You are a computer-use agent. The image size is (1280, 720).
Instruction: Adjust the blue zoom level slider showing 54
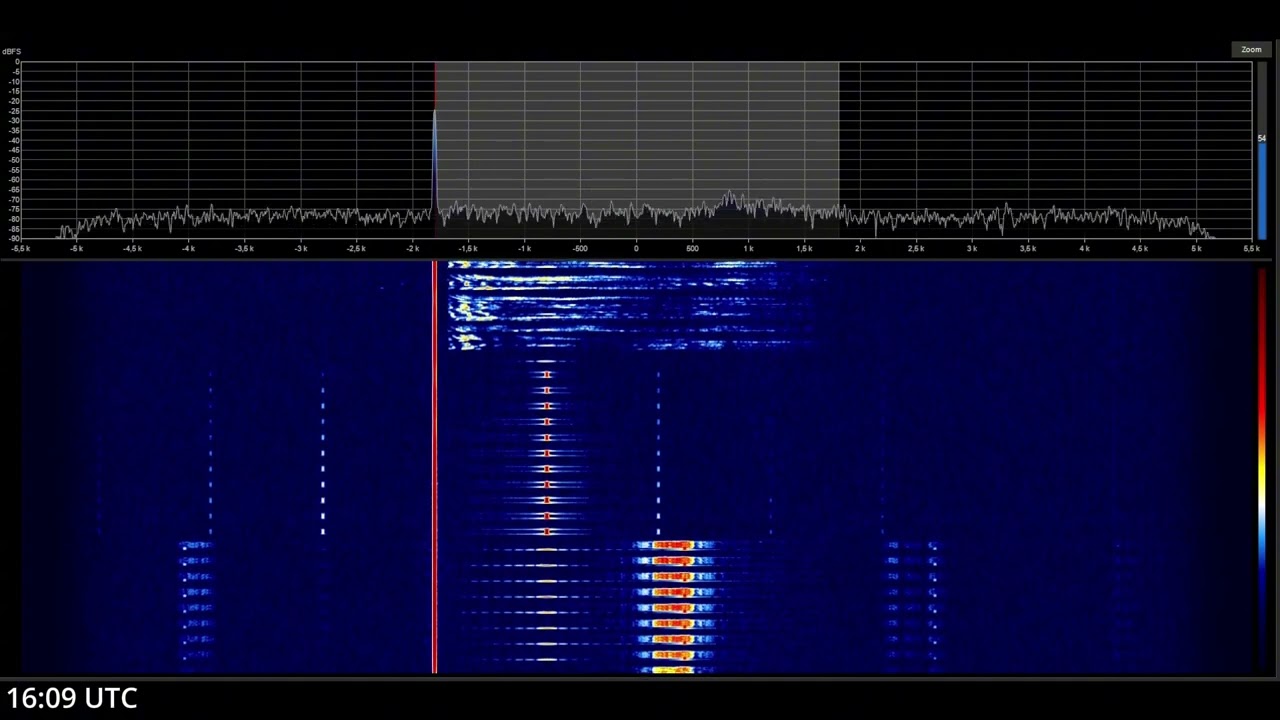1262,150
